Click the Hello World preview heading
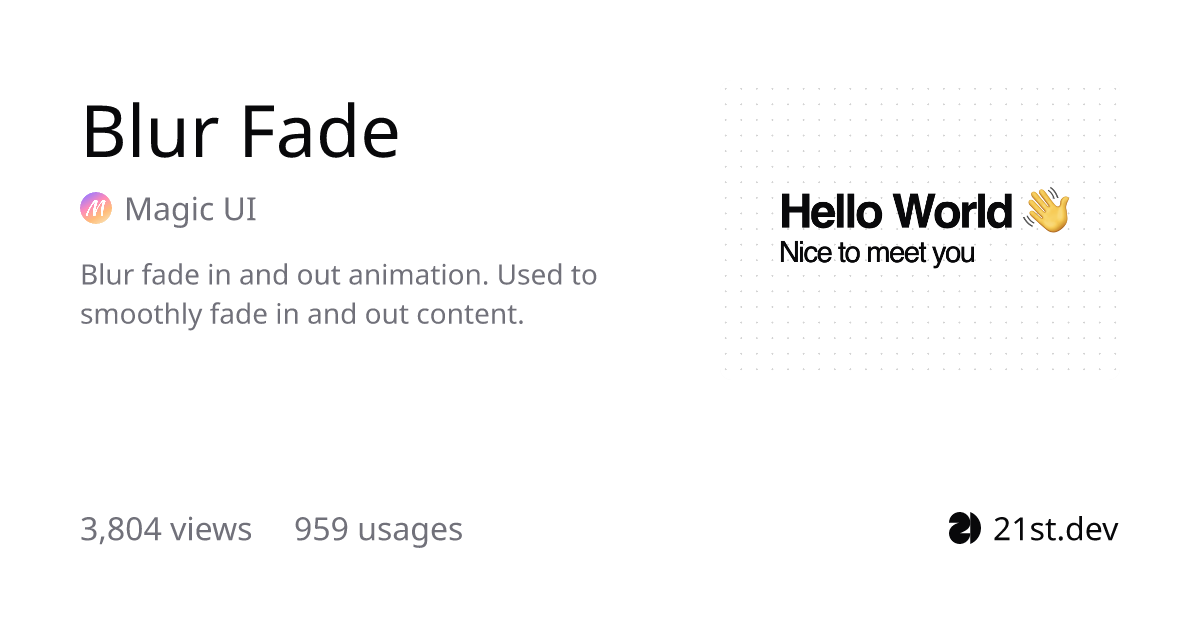Screen dimensions: 1200x630 (896, 212)
